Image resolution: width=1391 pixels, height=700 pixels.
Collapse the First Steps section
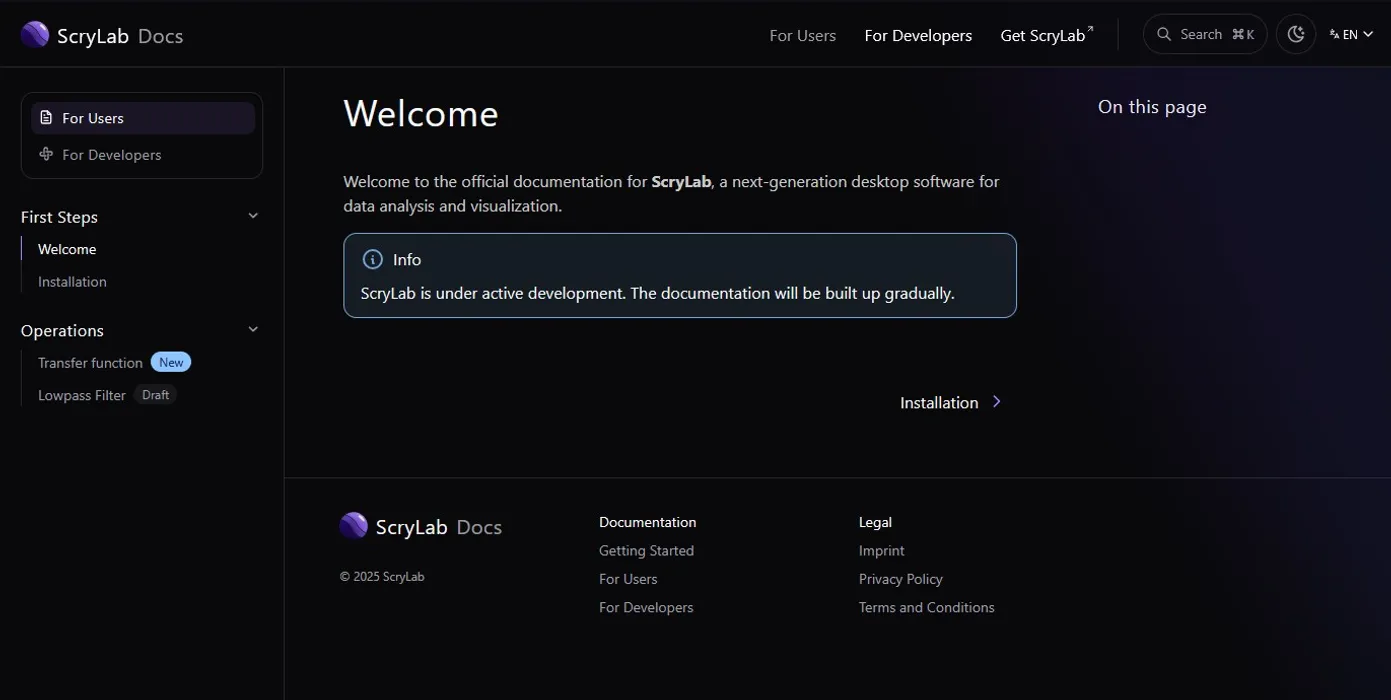[253, 215]
